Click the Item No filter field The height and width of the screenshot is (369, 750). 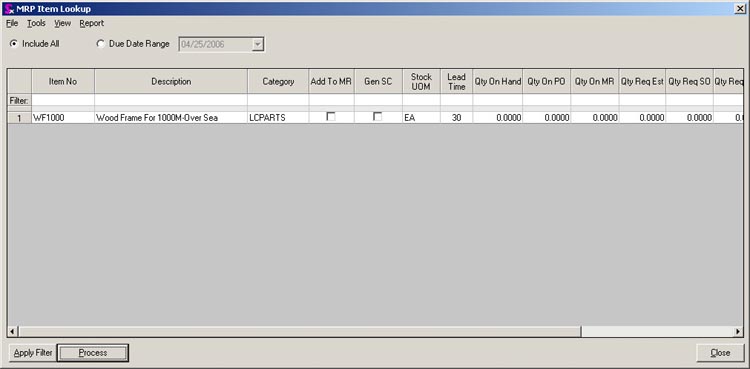coord(63,101)
